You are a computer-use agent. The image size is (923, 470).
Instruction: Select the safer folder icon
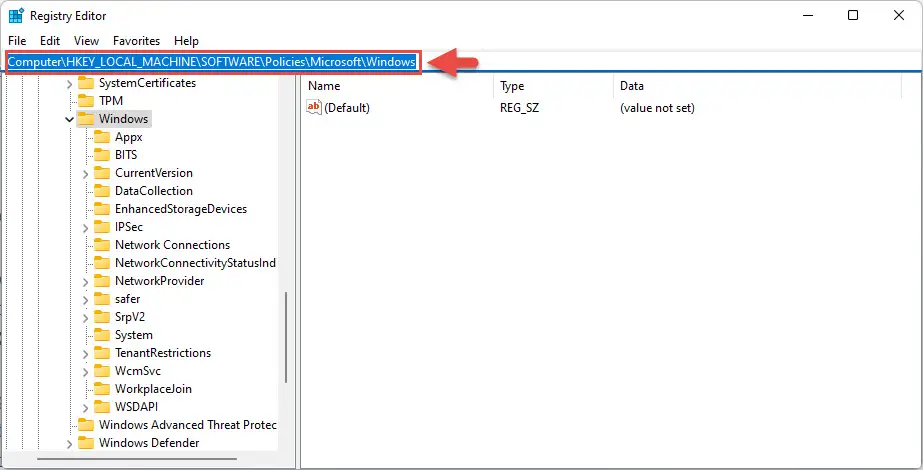[102, 299]
